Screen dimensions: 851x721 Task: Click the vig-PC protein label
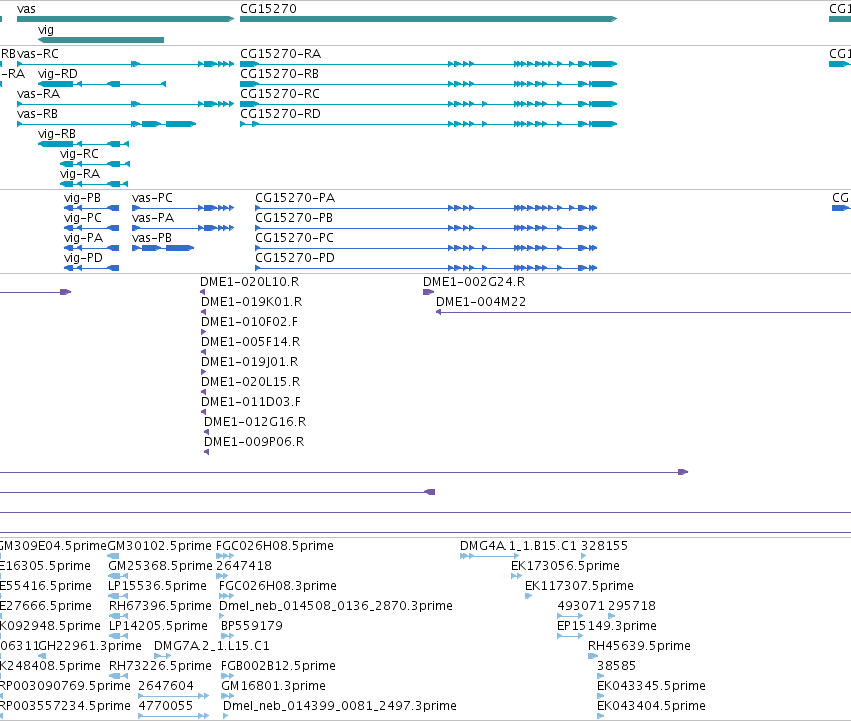[83, 218]
